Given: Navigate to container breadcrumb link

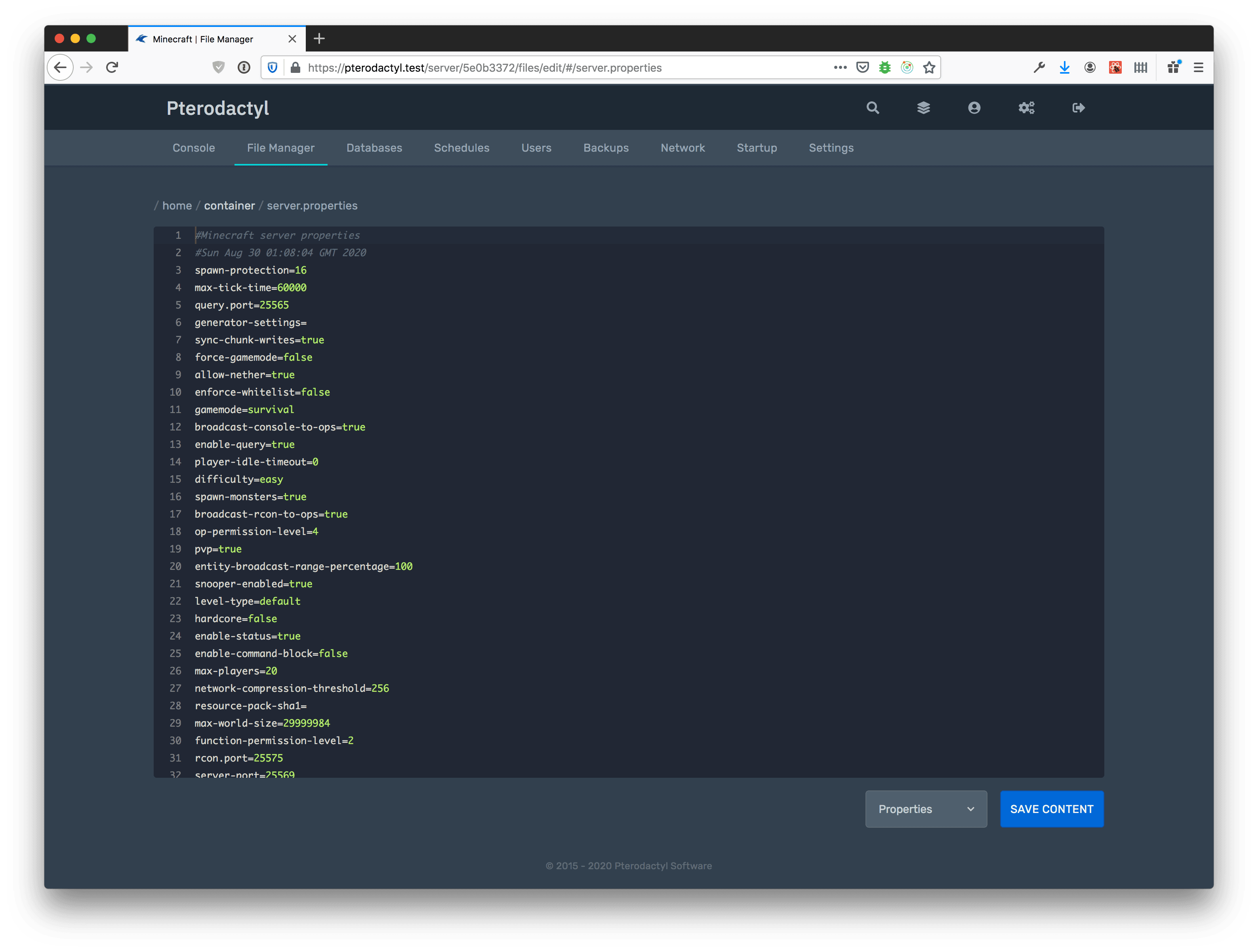Looking at the screenshot, I should [x=229, y=206].
